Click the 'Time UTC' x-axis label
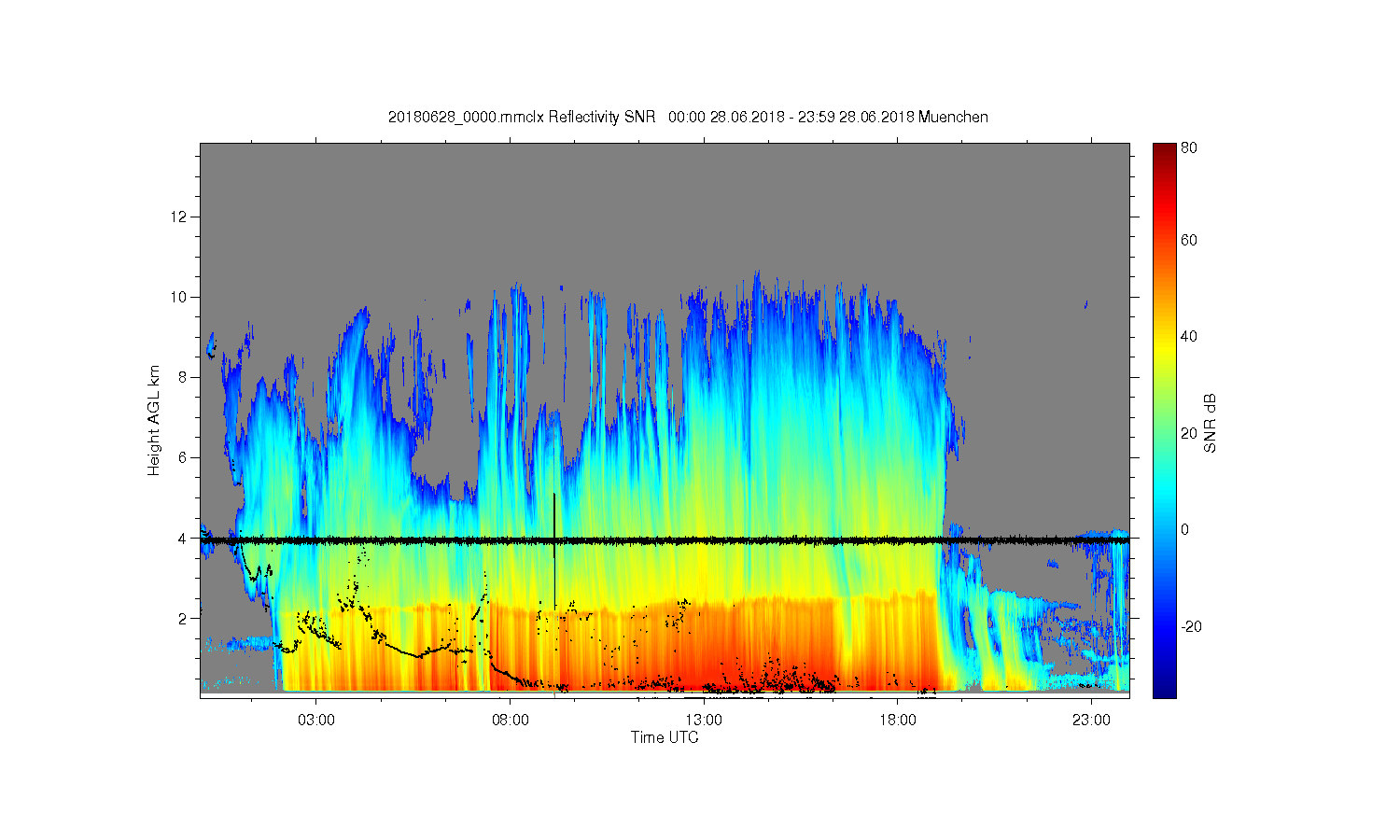Image resolution: width=1400 pixels, height=840 pixels. 665,737
